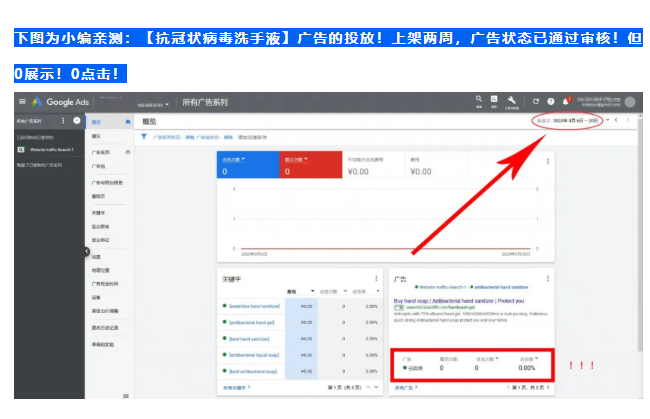650x419 pixels.
Task: Open keyword link antibacterial liquid soap
Action: point(254,355)
